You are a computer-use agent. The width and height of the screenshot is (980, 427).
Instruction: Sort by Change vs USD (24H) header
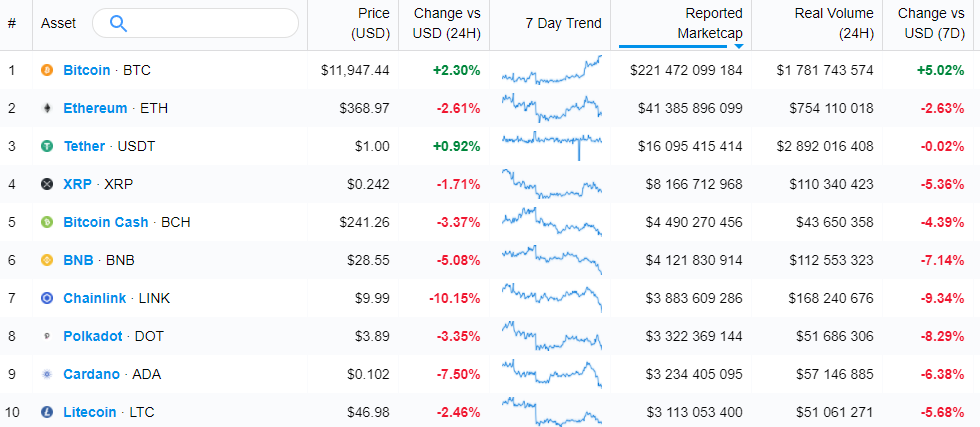(x=446, y=23)
